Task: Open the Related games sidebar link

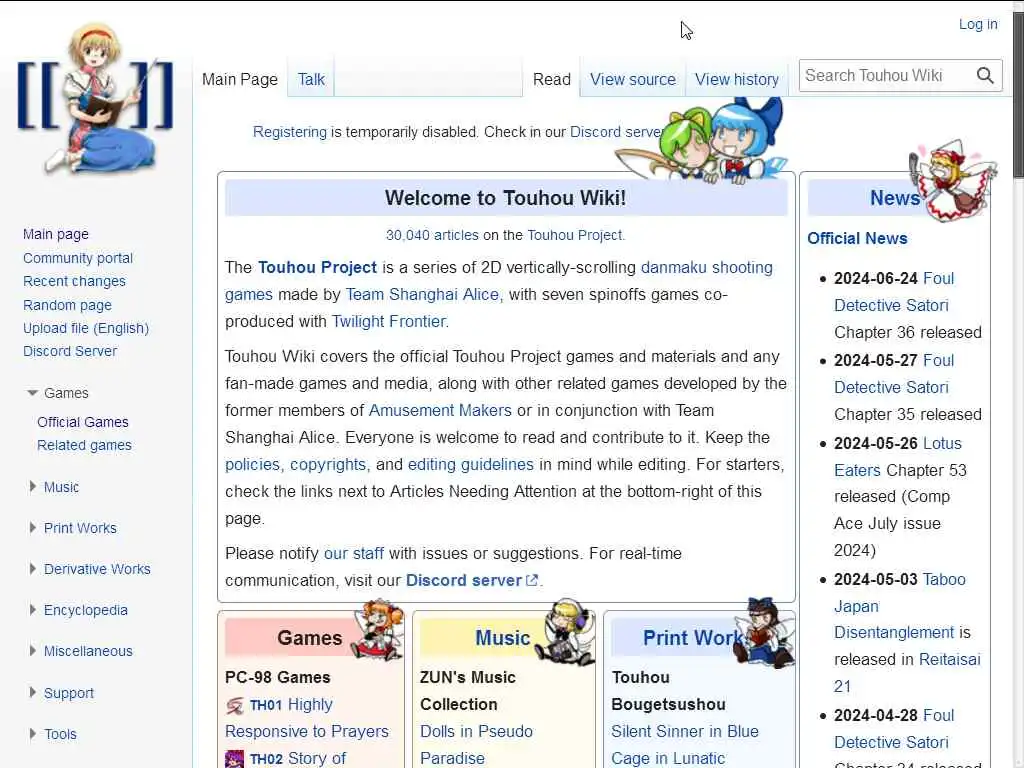Action: (x=84, y=445)
